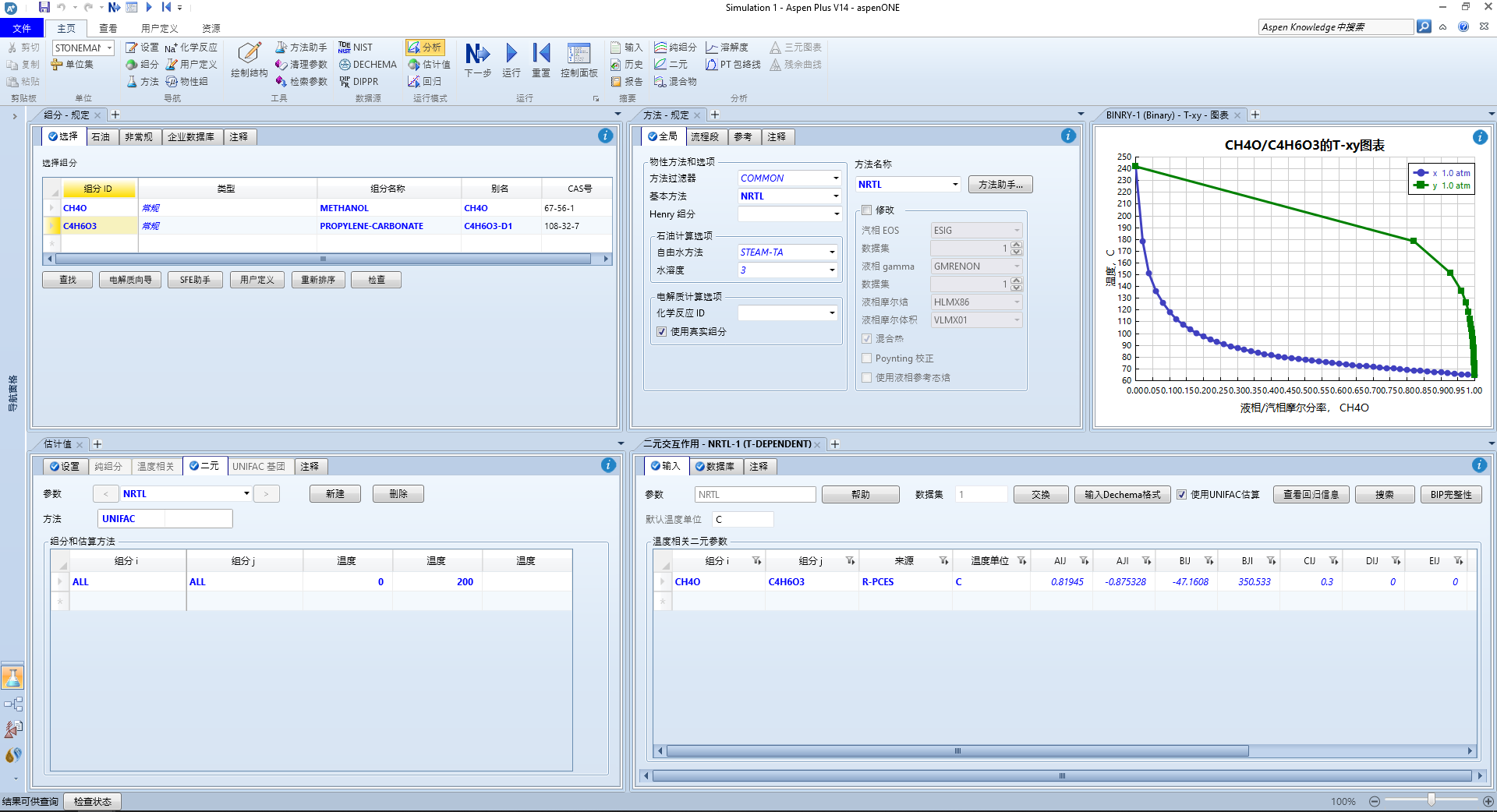Open Pure component analysis (纯组分)

675,48
